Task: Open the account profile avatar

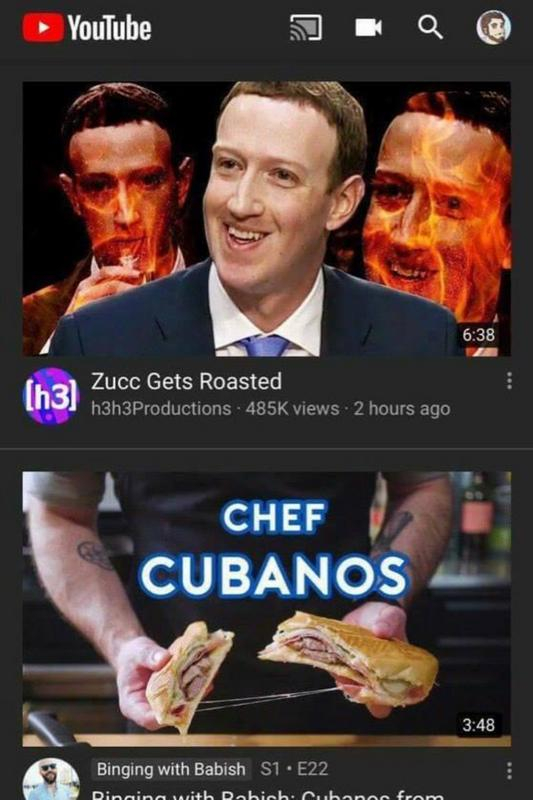Action: tap(493, 28)
